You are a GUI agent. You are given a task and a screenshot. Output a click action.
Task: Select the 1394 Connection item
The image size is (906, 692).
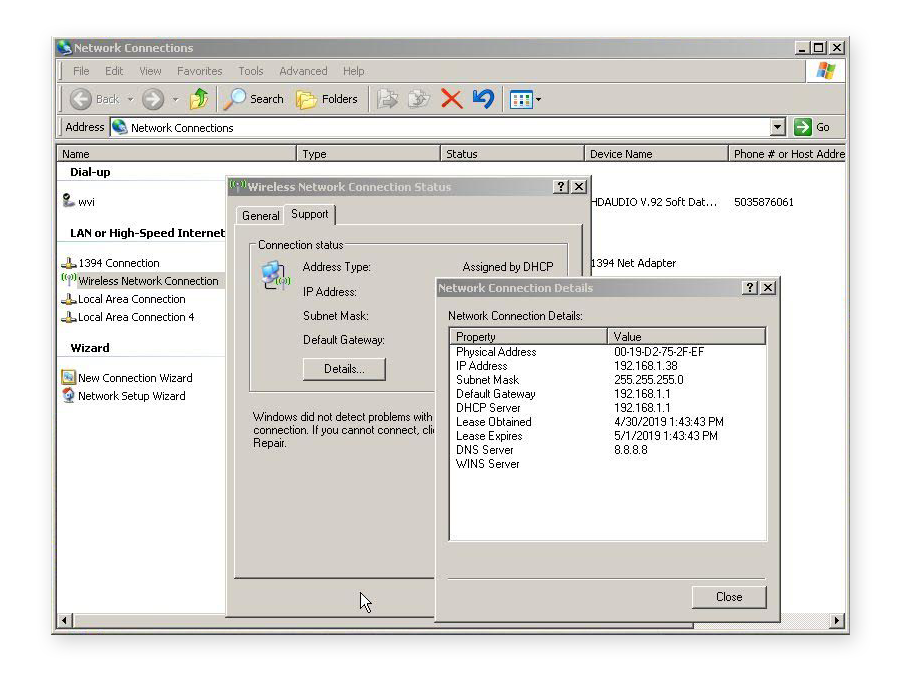(118, 263)
